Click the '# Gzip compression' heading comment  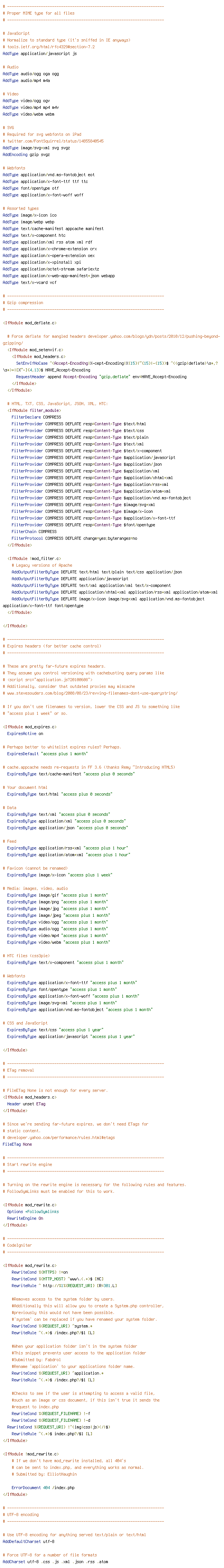(23, 303)
